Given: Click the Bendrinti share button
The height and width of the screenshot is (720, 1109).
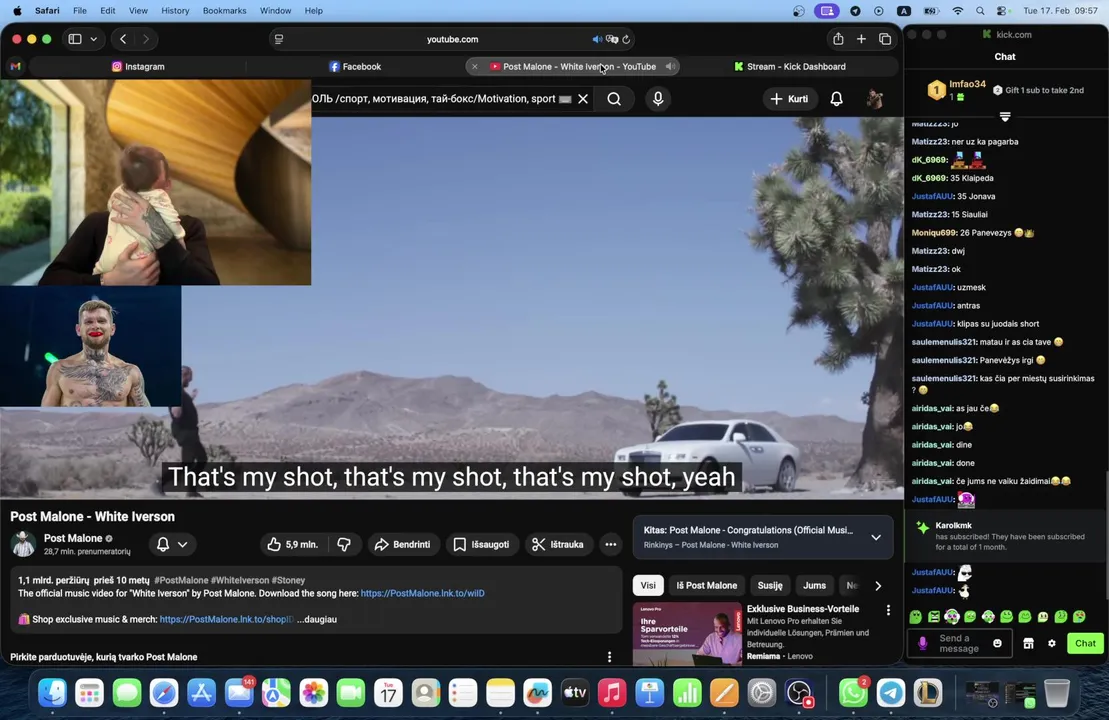Looking at the screenshot, I should coord(402,545).
